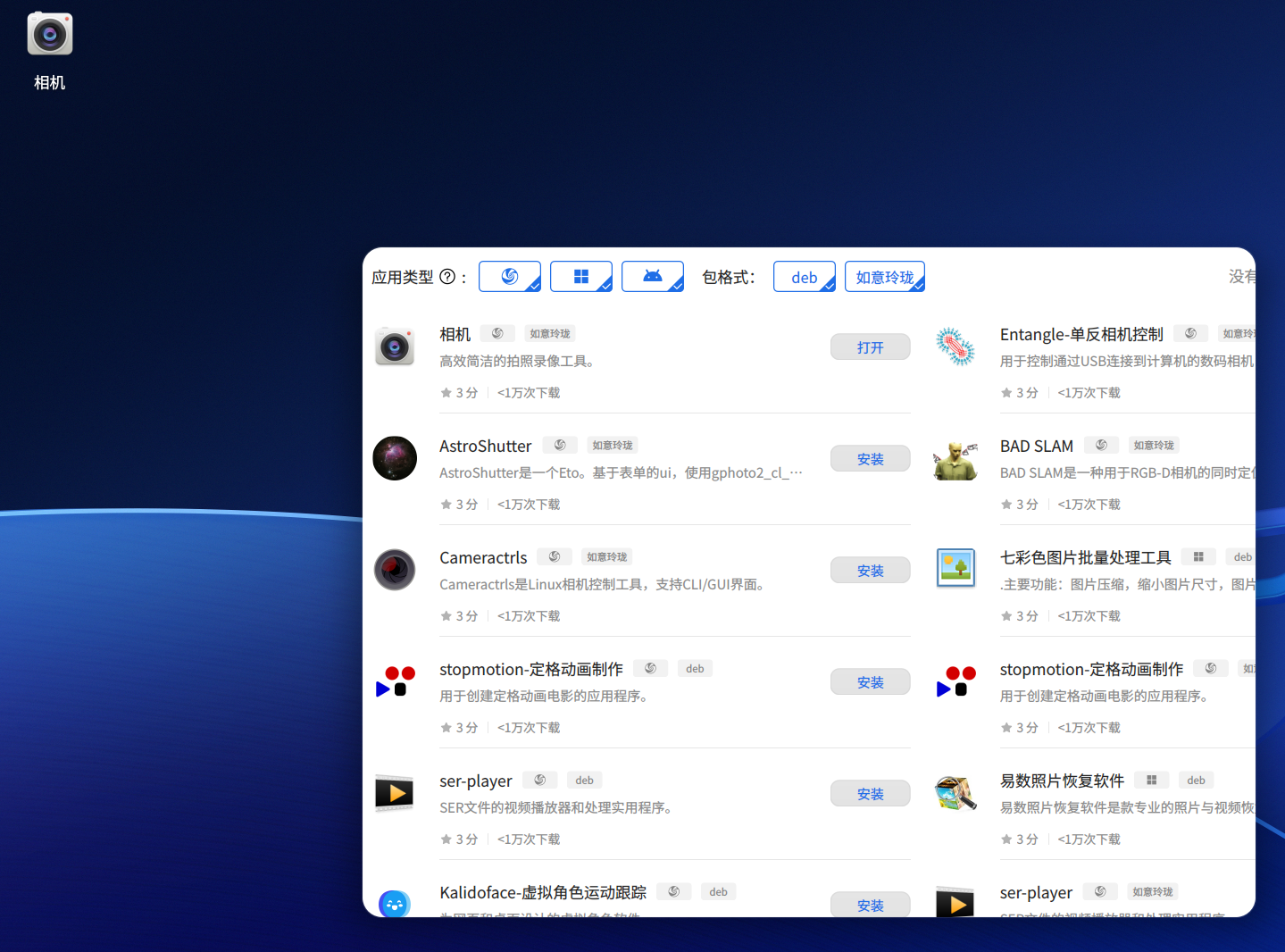Open the installed 相机 app via 打开 button

click(x=870, y=347)
